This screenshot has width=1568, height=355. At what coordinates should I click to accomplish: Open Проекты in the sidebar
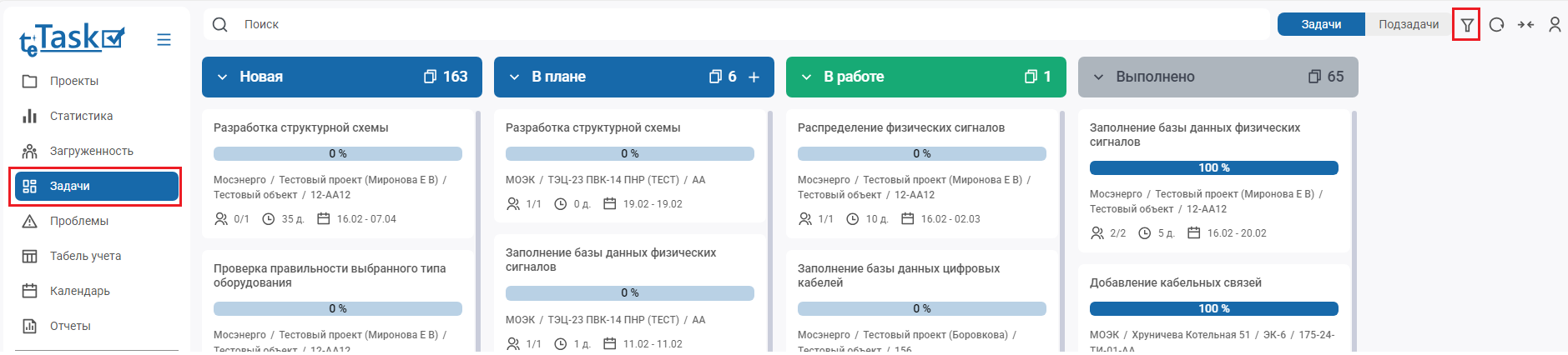[x=73, y=81]
